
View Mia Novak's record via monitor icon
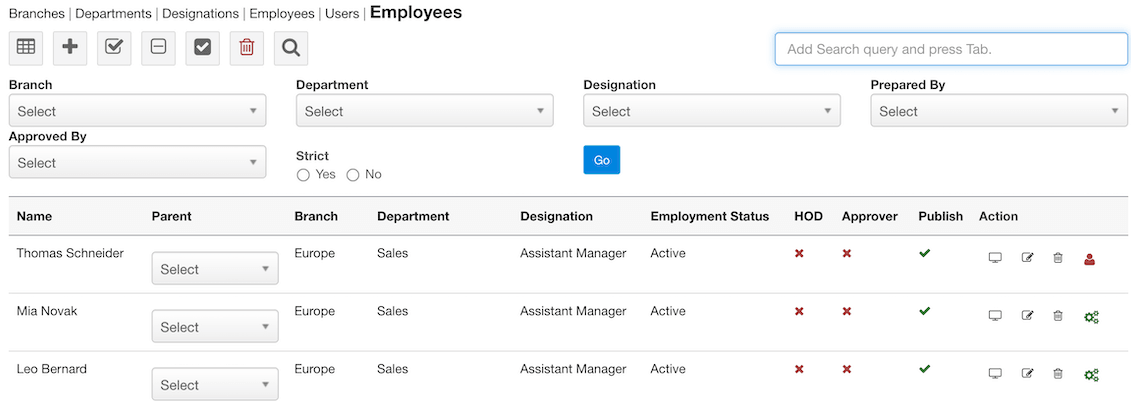tap(995, 315)
